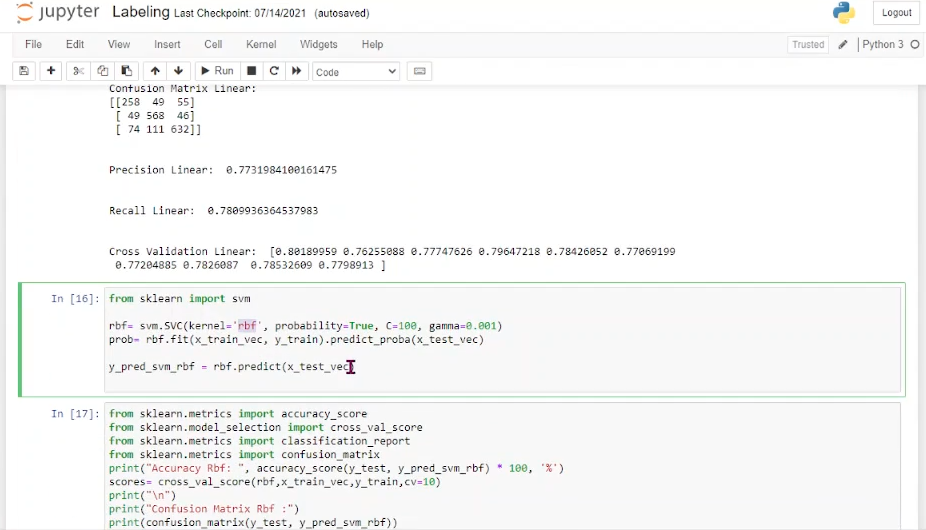Open the Widgets menu

[x=318, y=44]
